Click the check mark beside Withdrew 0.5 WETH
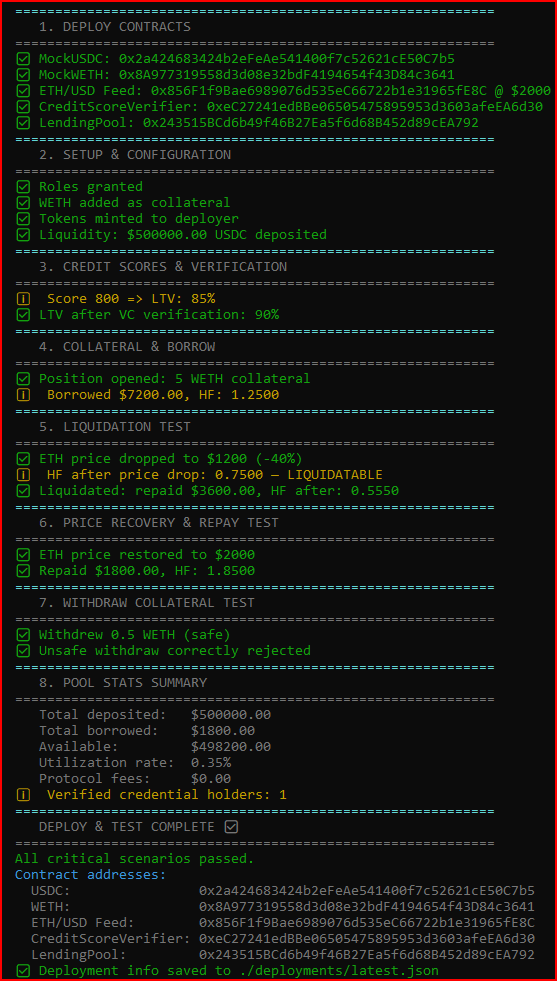 [23, 635]
